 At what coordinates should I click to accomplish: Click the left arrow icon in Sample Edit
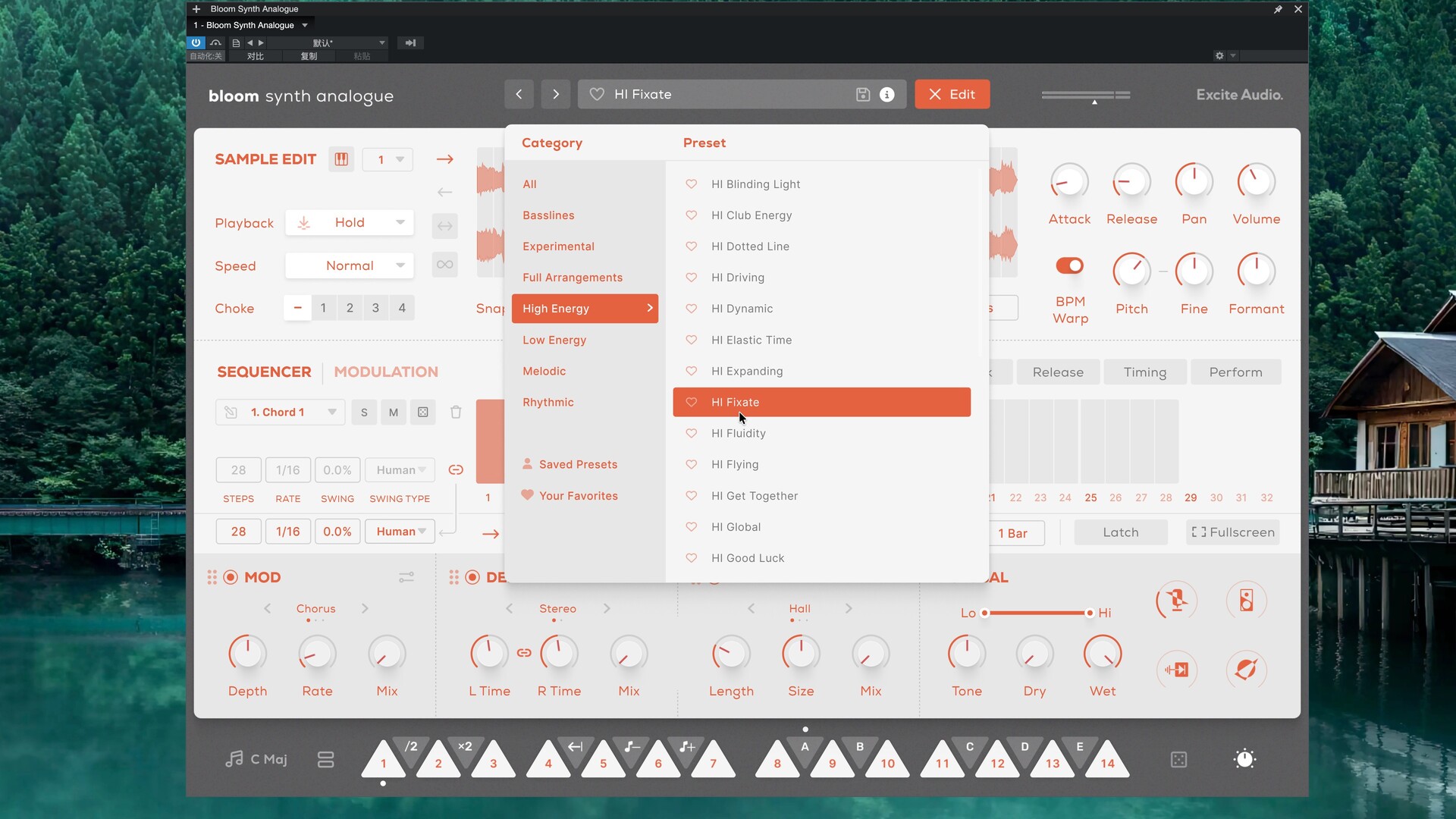(445, 193)
